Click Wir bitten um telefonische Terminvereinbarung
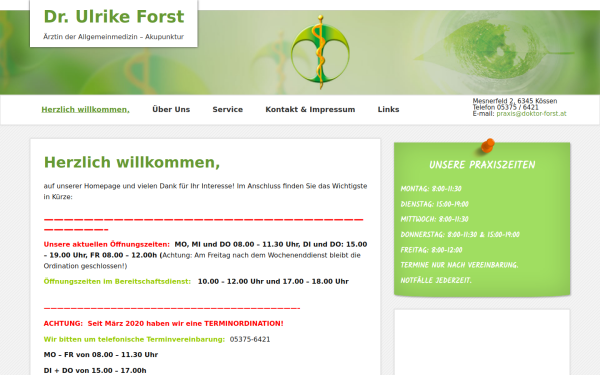Viewport: 600px width, 375px height. pyautogui.click(x=134, y=339)
